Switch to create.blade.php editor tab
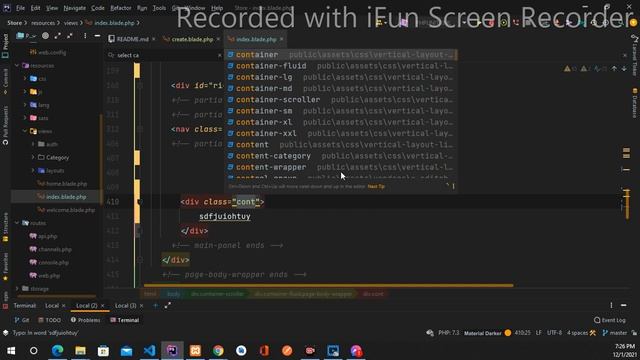The width and height of the screenshot is (640, 360). (192, 39)
